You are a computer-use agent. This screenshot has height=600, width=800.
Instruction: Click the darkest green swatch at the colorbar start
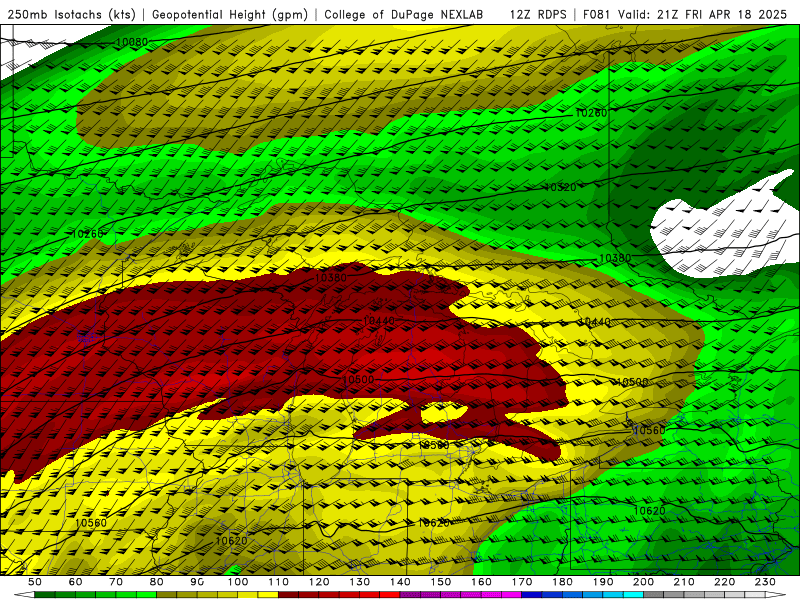pos(45,595)
